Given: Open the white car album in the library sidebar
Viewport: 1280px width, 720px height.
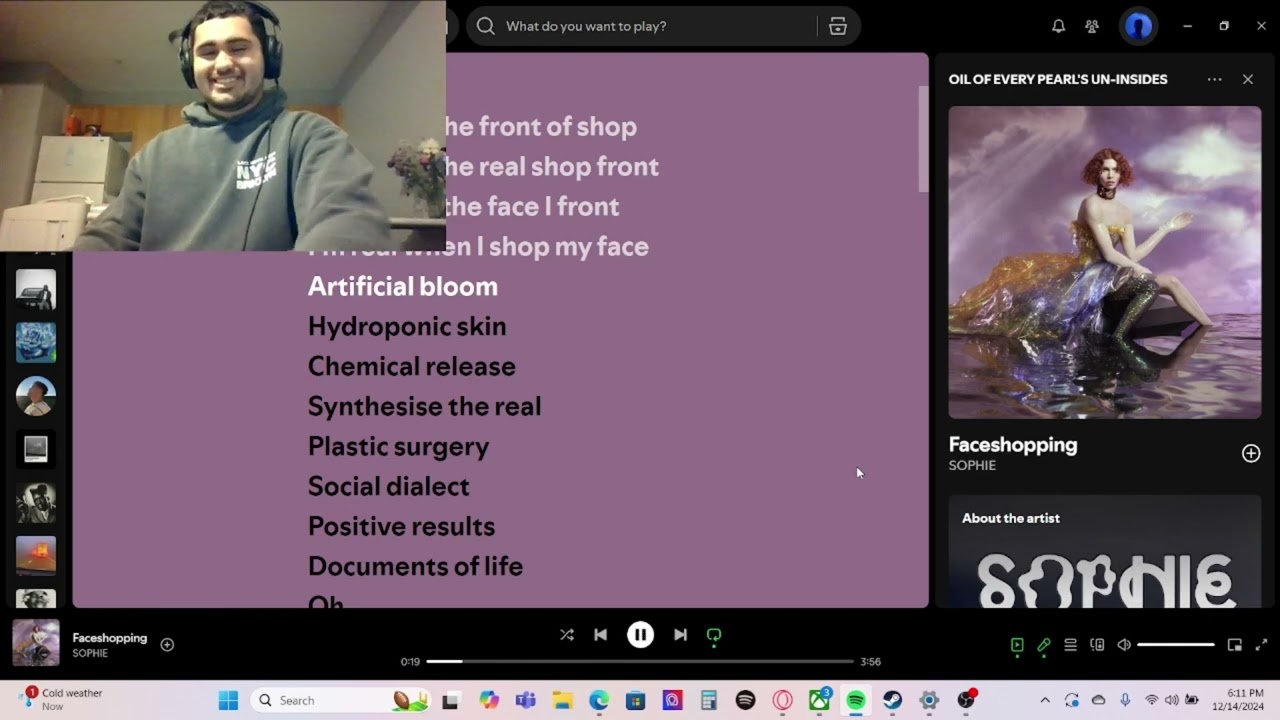Looking at the screenshot, I should tap(36, 289).
